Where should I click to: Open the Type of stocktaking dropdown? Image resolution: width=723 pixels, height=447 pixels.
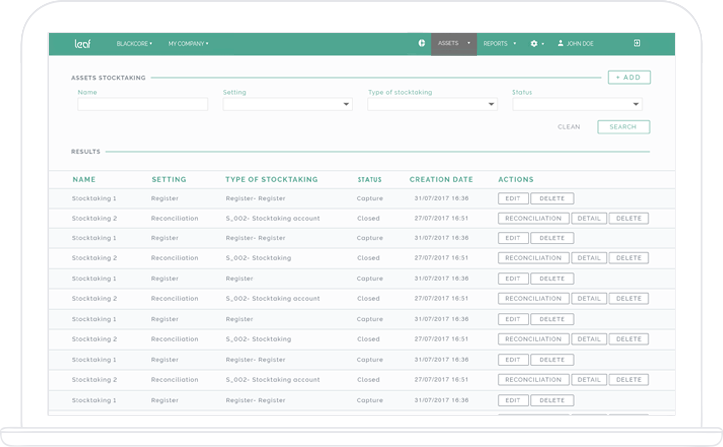tap(433, 104)
